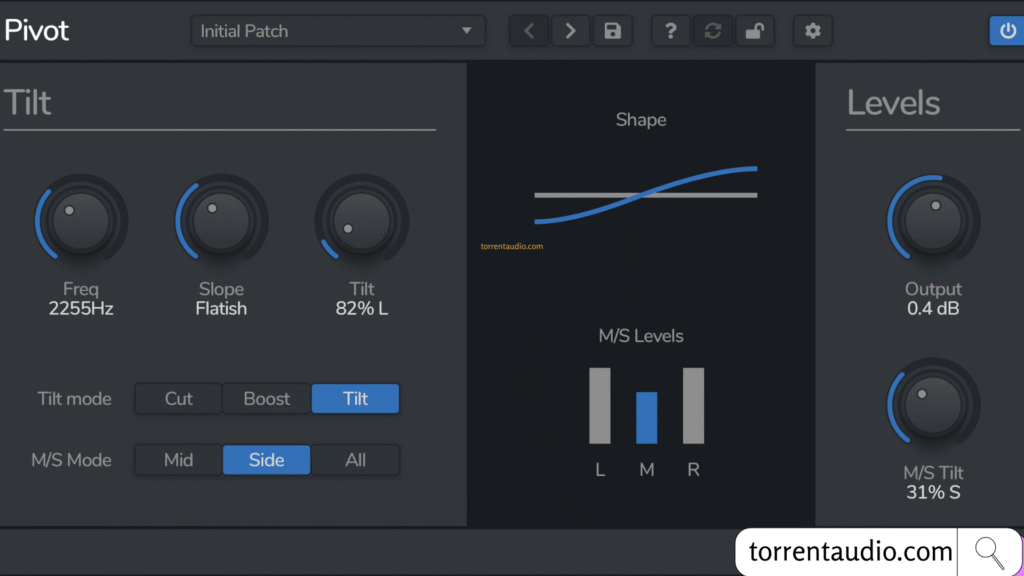Toggle the padlock icon in the toolbar
Image resolution: width=1024 pixels, height=576 pixels.
(x=754, y=31)
